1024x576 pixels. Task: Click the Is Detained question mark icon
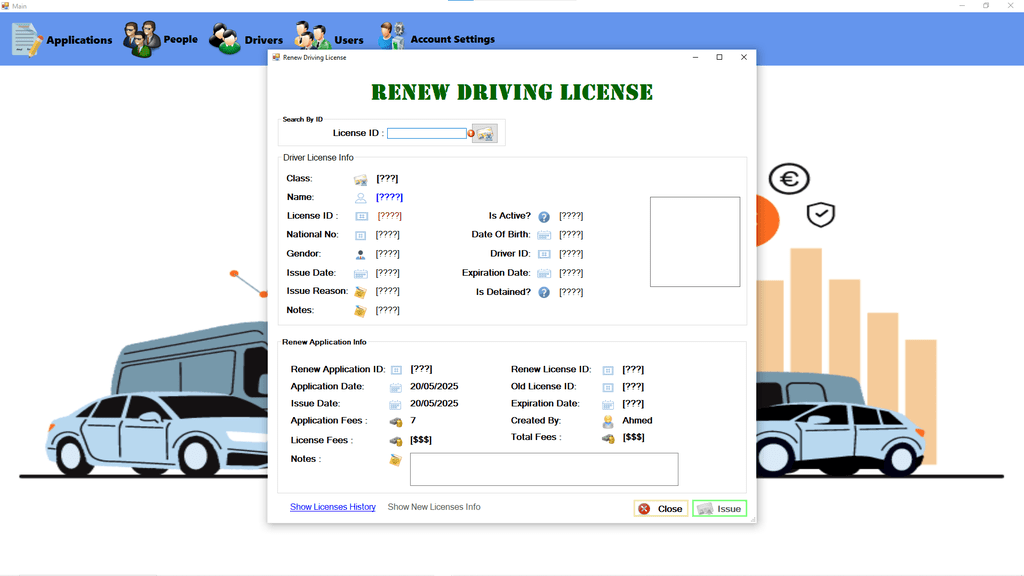point(544,293)
